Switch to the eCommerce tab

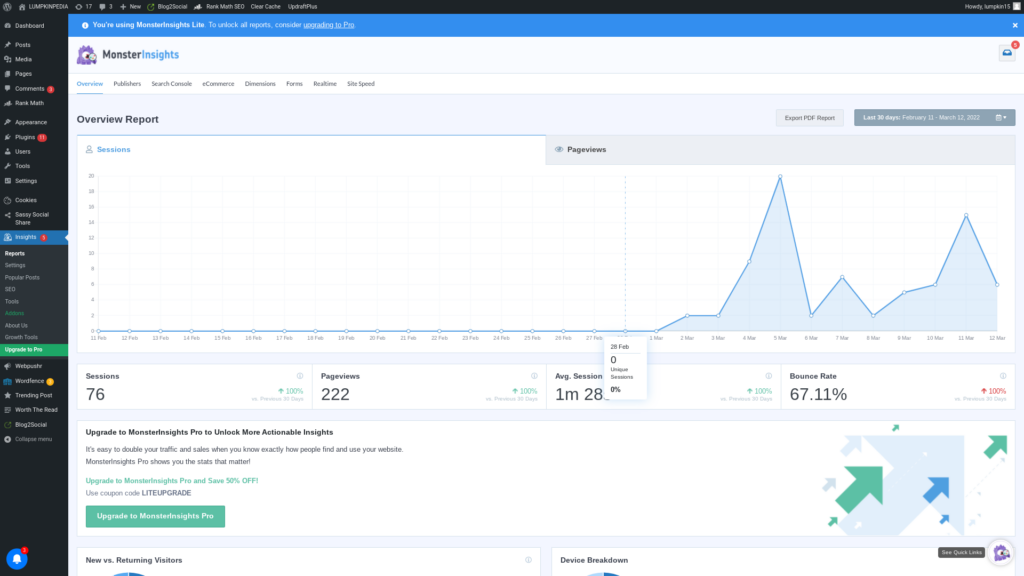pyautogui.click(x=218, y=84)
